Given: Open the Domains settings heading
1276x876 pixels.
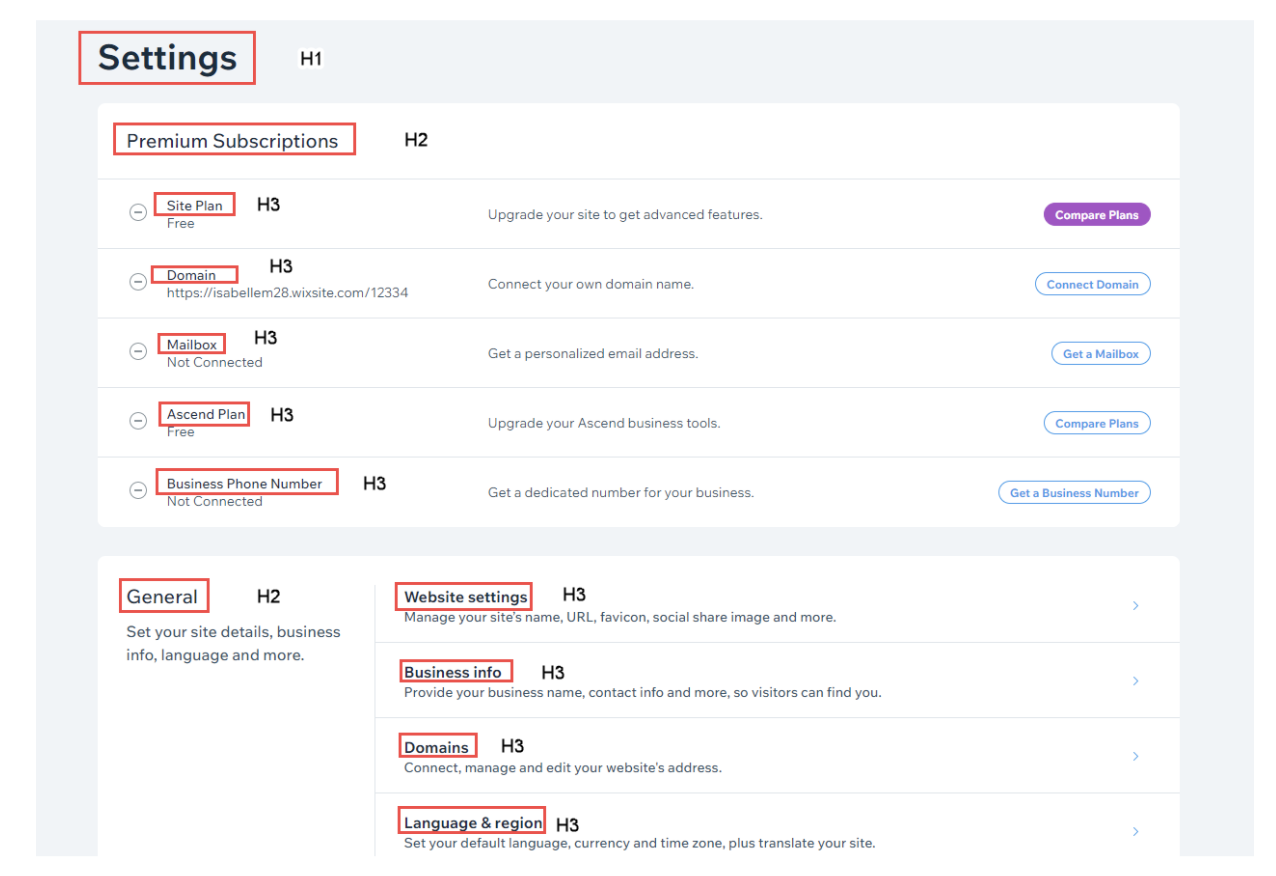Looking at the screenshot, I should pyautogui.click(x=436, y=747).
